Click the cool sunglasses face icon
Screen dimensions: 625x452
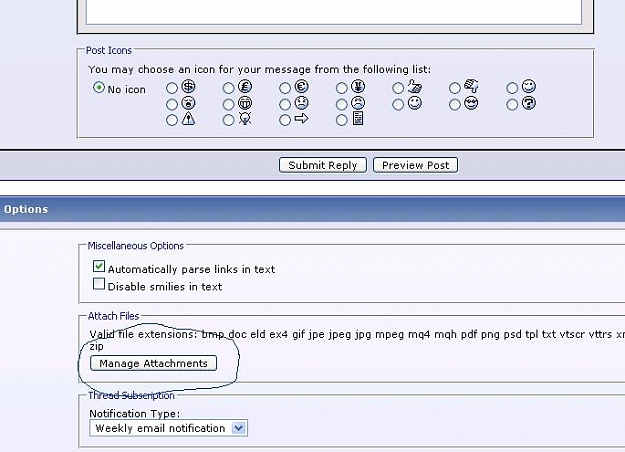pyautogui.click(x=471, y=103)
